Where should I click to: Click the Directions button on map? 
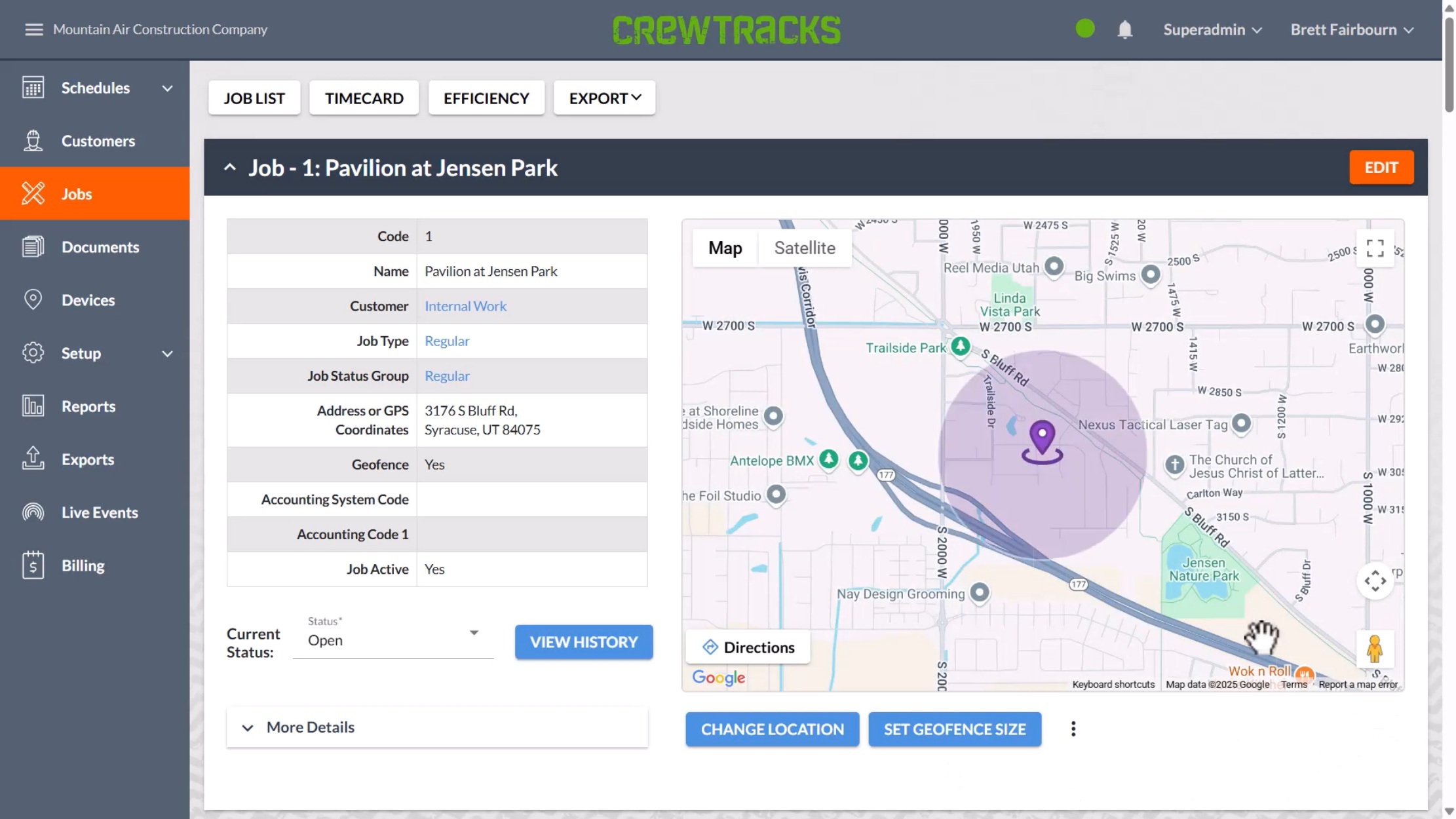748,647
